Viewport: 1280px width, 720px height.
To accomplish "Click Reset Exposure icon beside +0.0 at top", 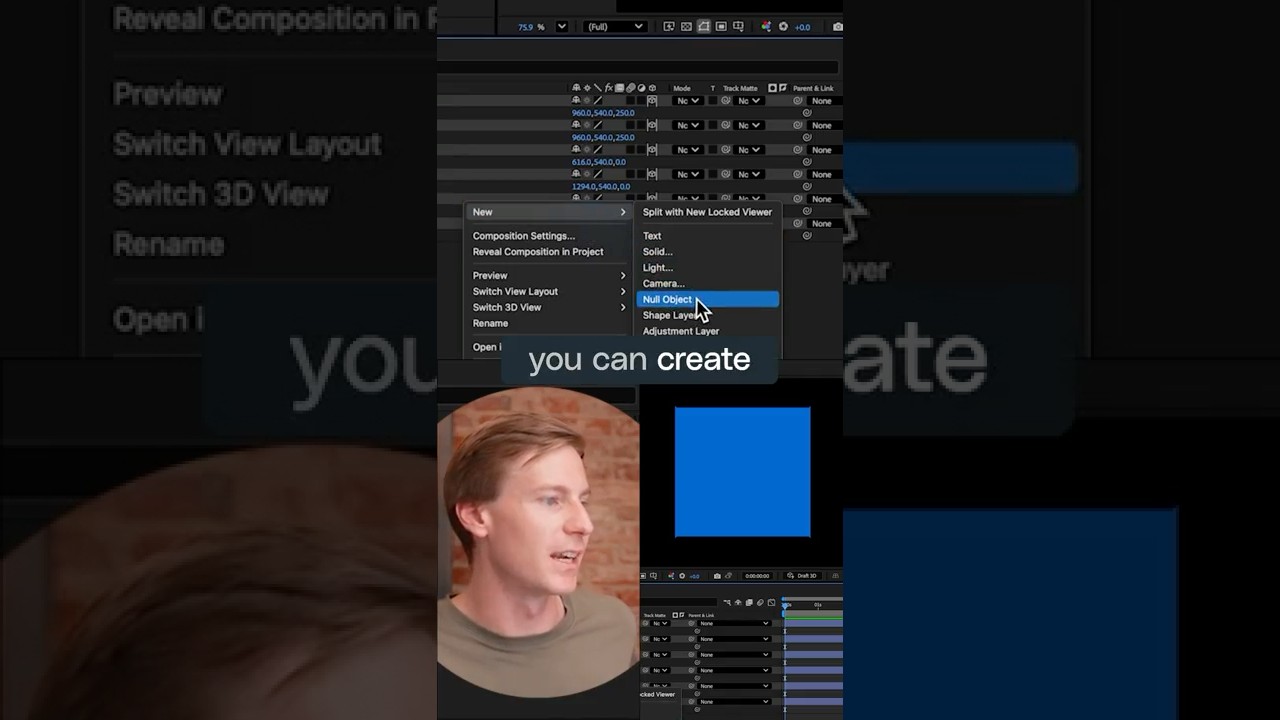I will coord(783,27).
